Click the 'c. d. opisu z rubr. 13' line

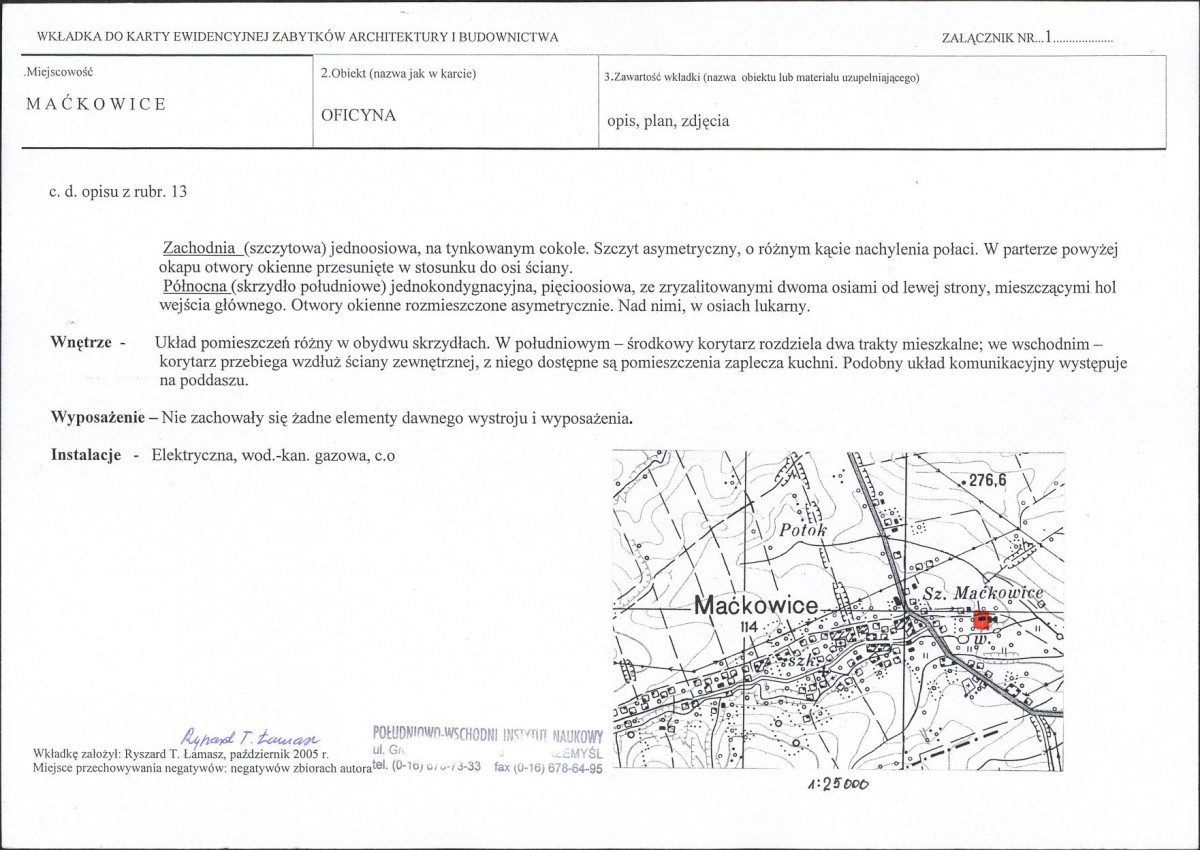coord(118,190)
